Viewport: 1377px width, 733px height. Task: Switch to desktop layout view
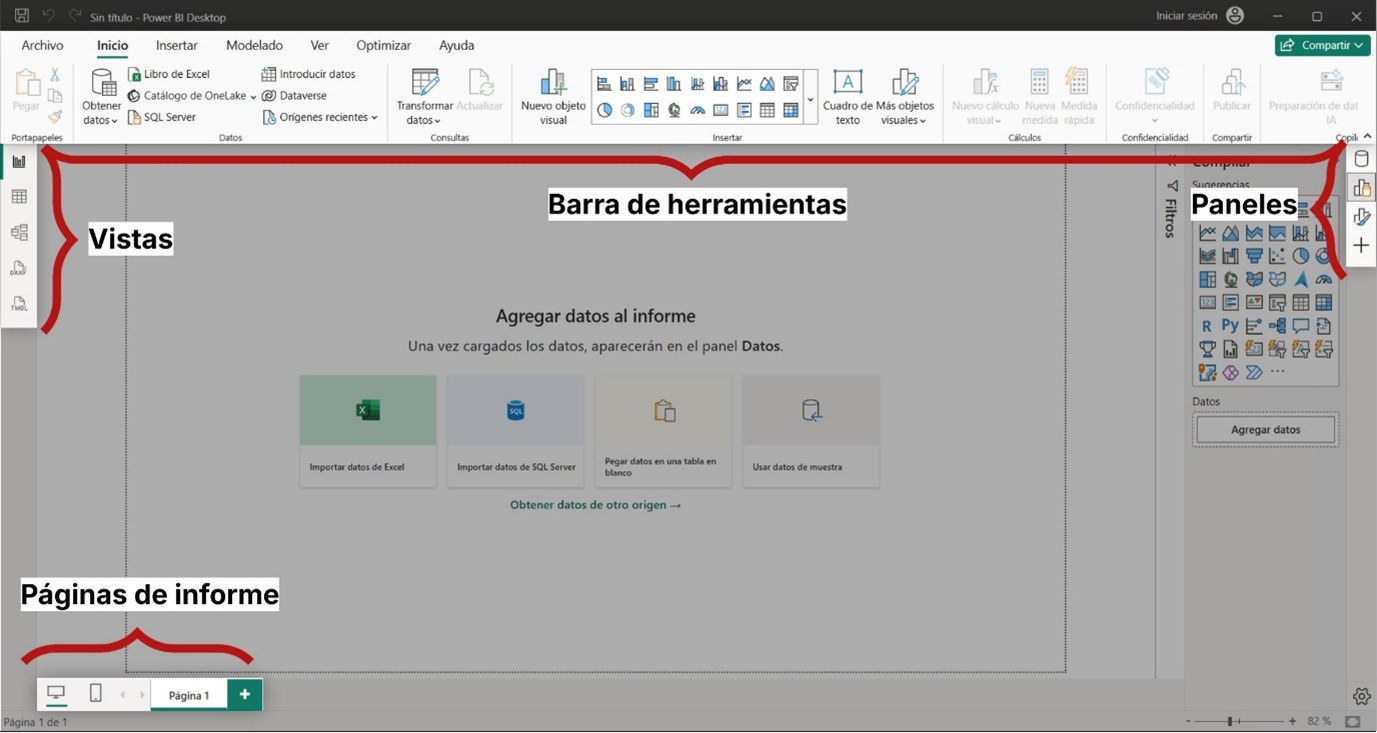(56, 694)
